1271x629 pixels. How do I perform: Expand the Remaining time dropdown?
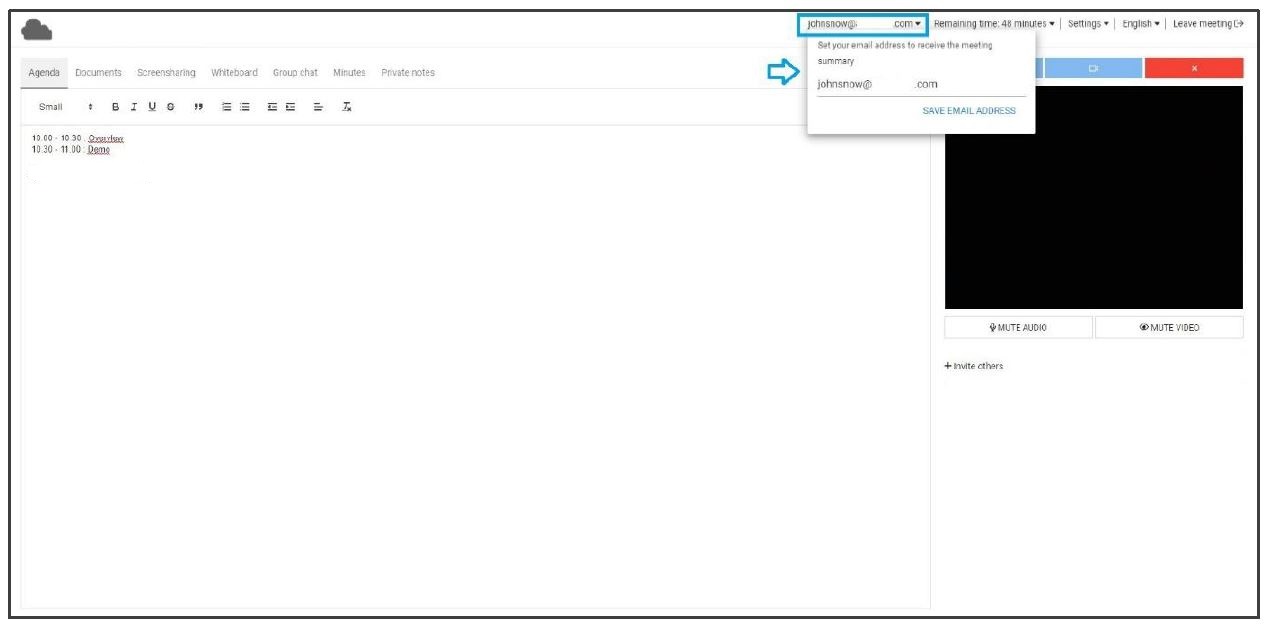(x=995, y=24)
